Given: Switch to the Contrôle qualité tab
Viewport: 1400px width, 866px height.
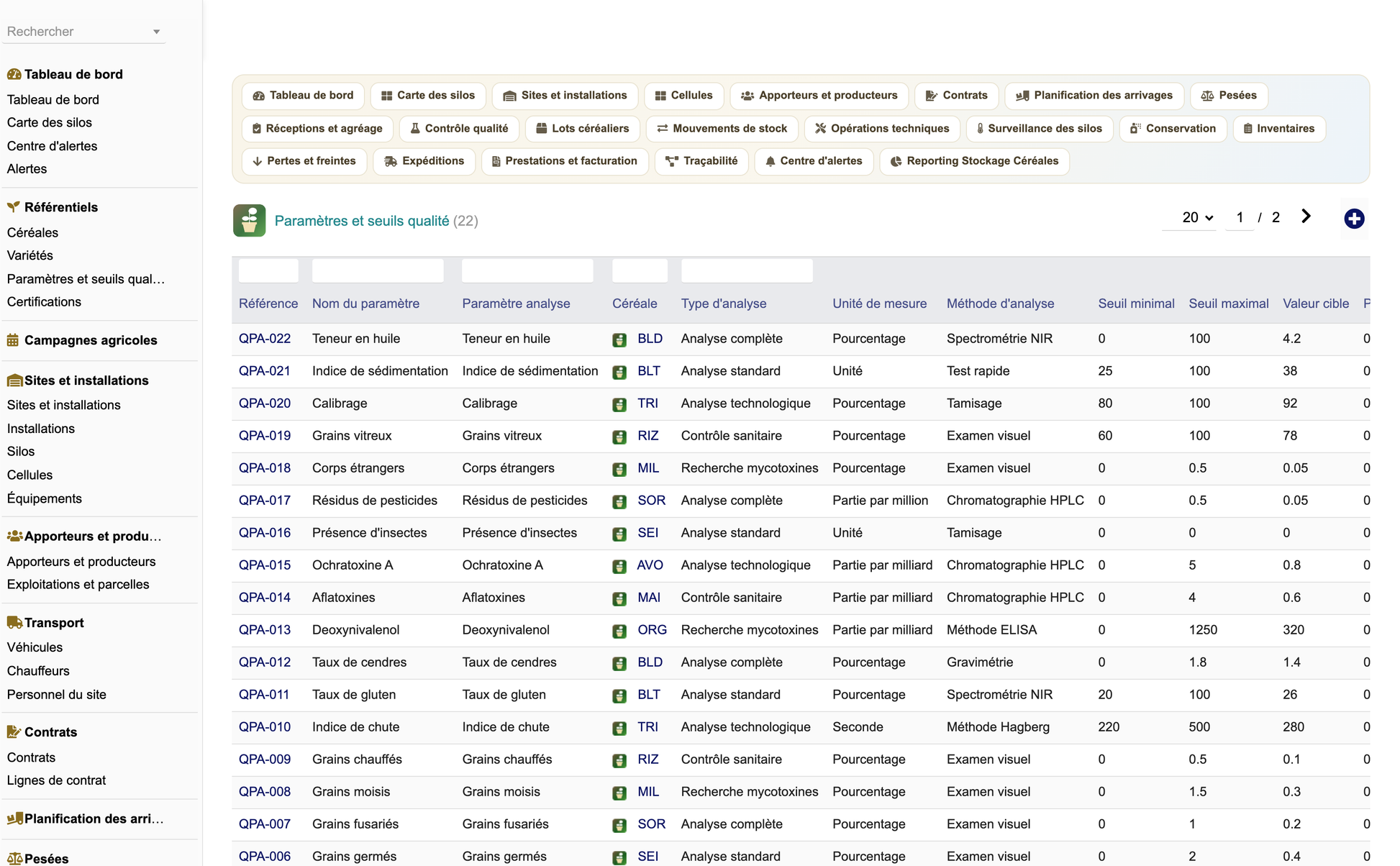Looking at the screenshot, I should coord(459,129).
